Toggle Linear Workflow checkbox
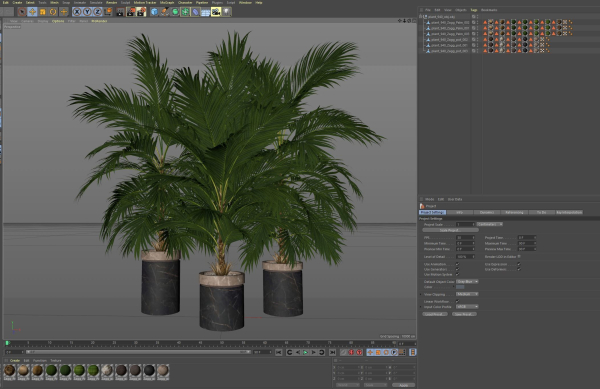 click(x=457, y=301)
